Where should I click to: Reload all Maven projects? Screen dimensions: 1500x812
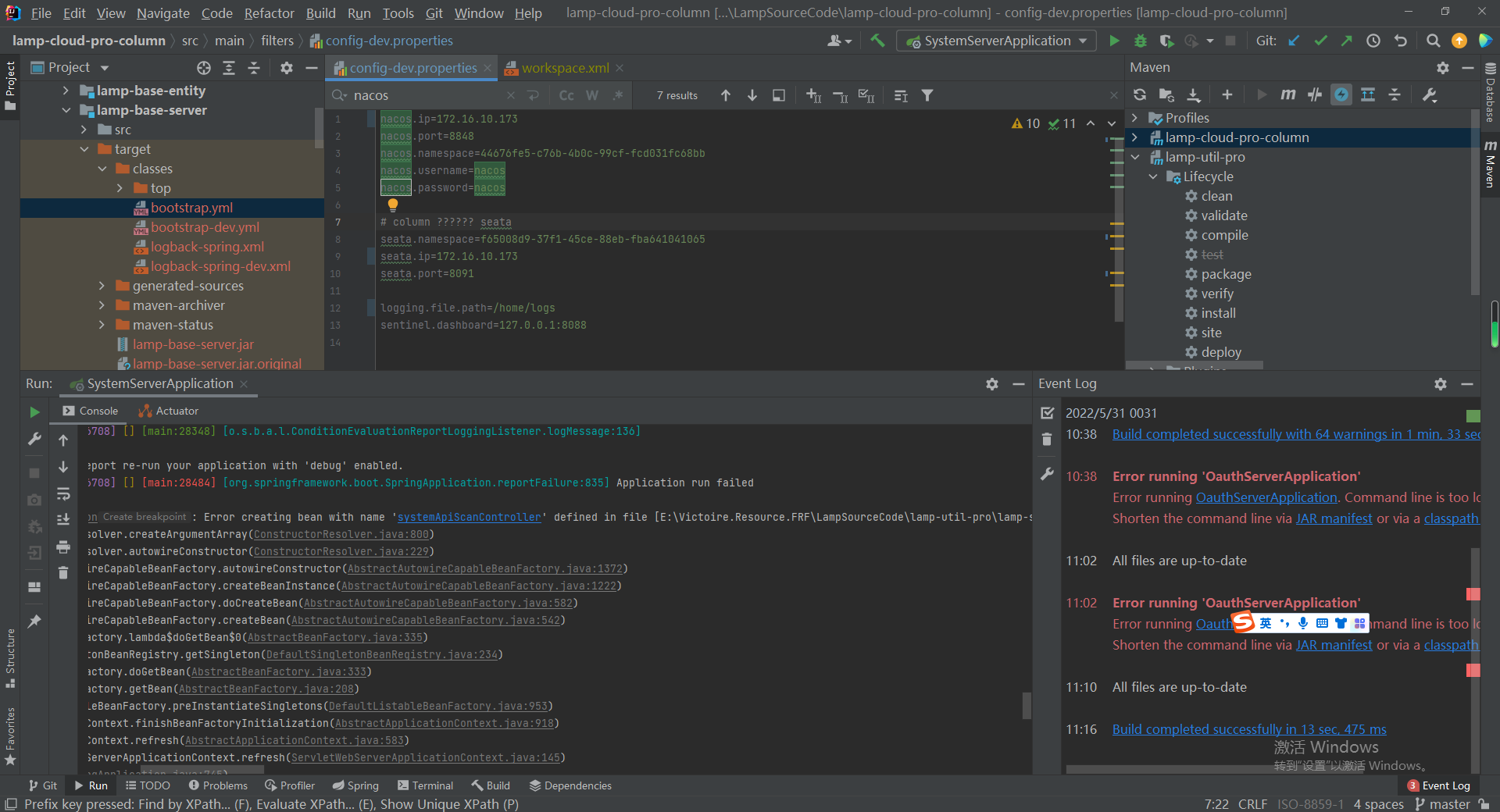click(x=1139, y=94)
